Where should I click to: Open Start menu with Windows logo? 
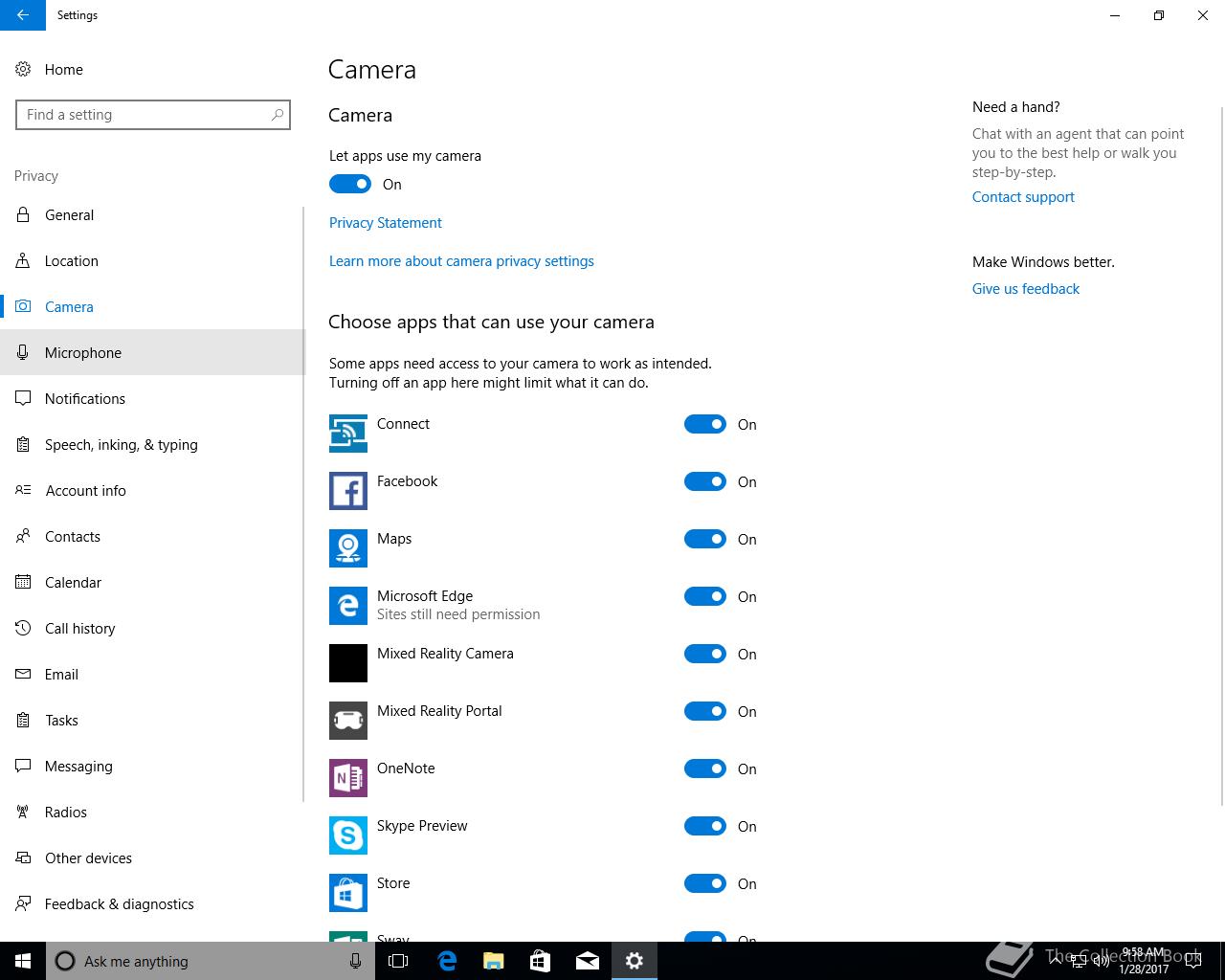(x=23, y=961)
